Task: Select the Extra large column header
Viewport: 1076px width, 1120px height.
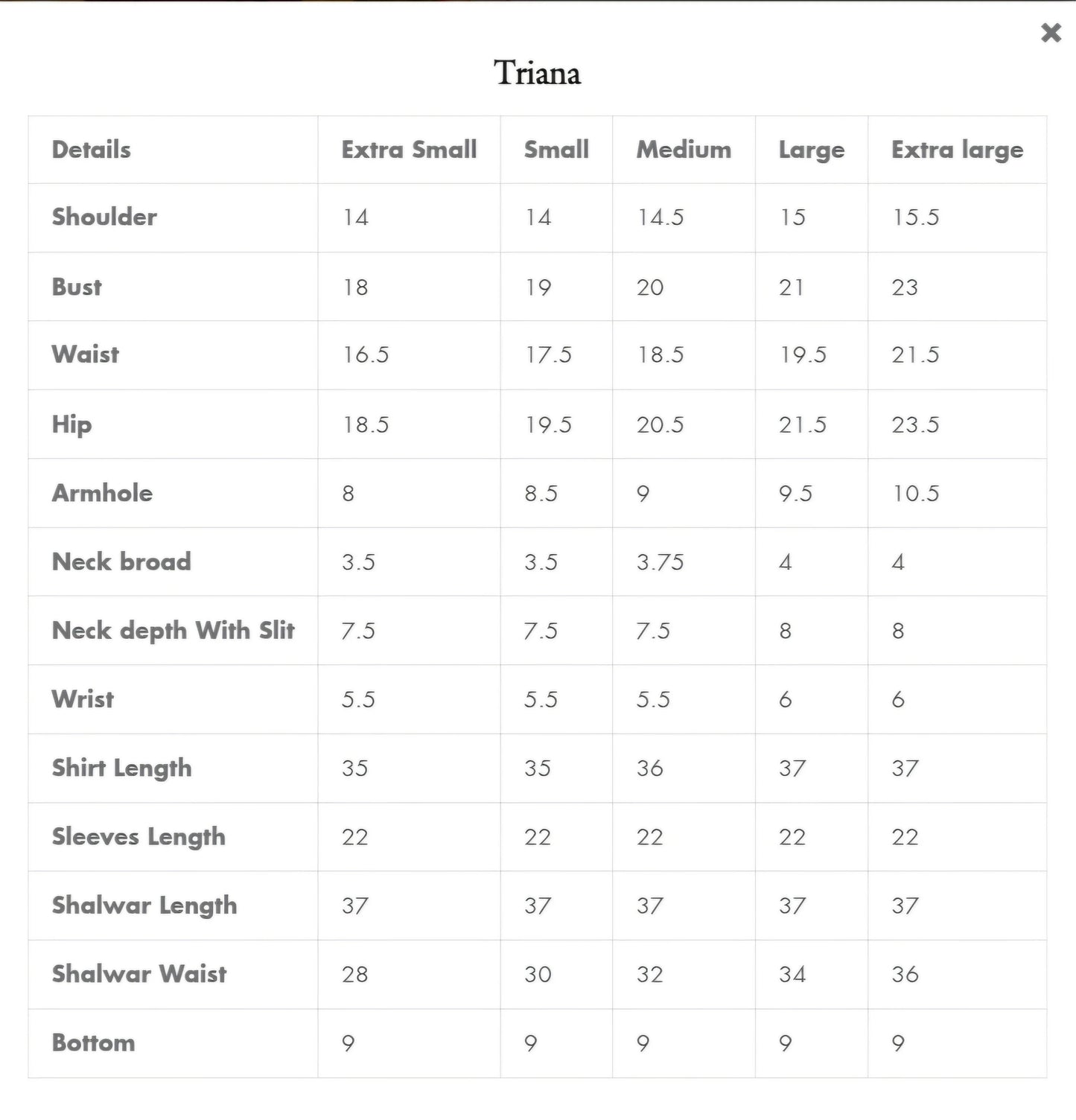Action: click(x=957, y=150)
